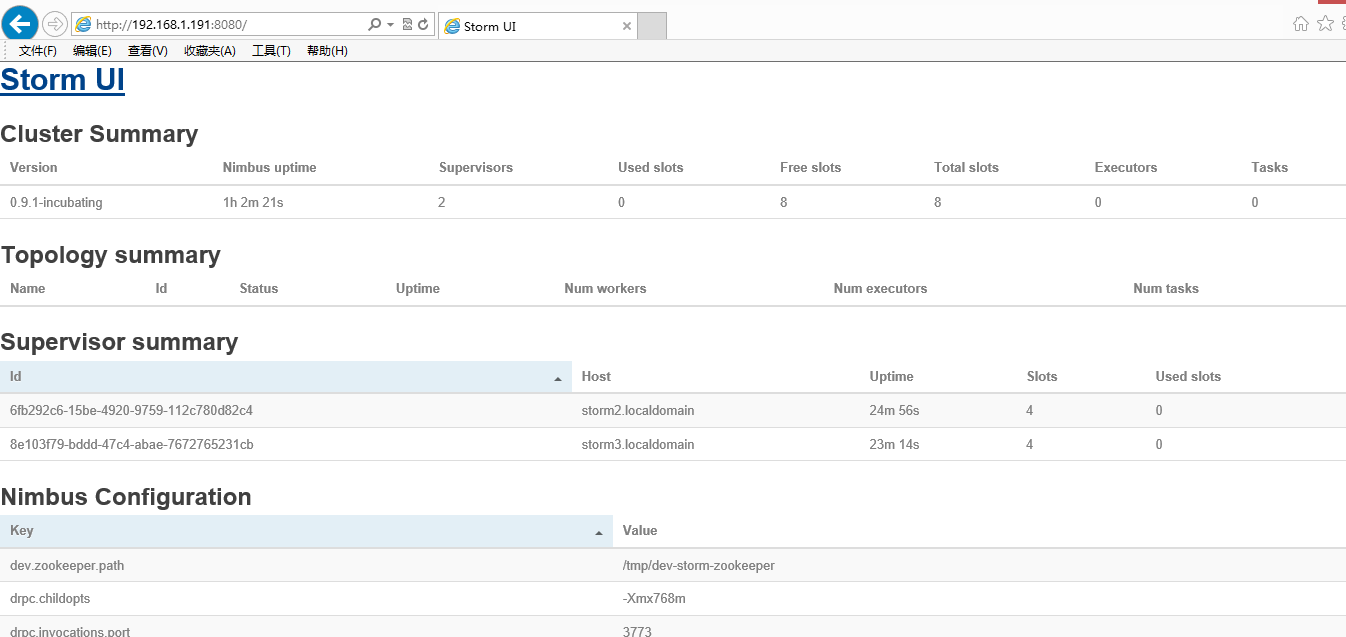The width and height of the screenshot is (1346, 637).
Task: Select the dev.zookeeper.path key
Action: click(67, 565)
